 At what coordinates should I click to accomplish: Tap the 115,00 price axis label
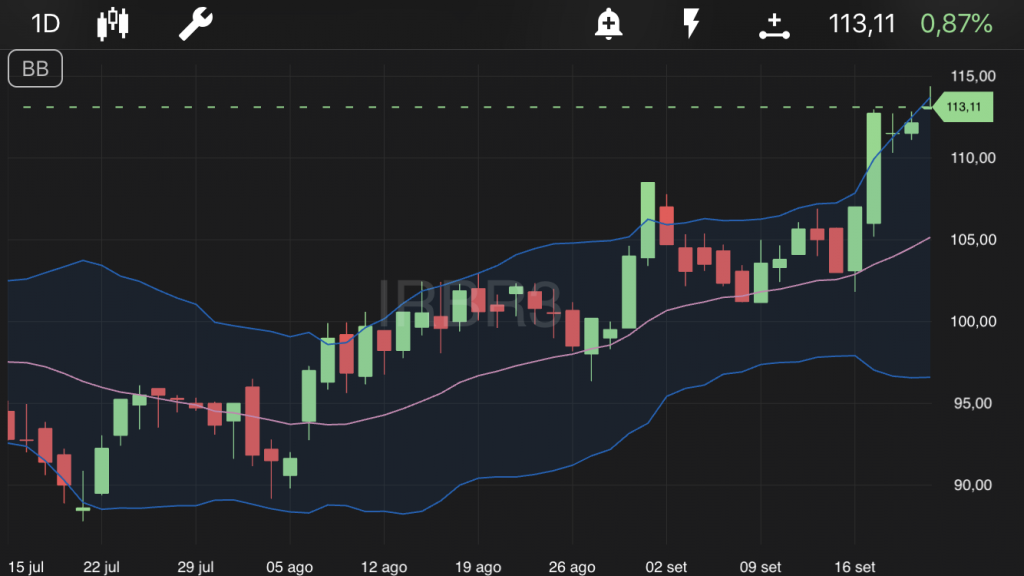tap(973, 76)
